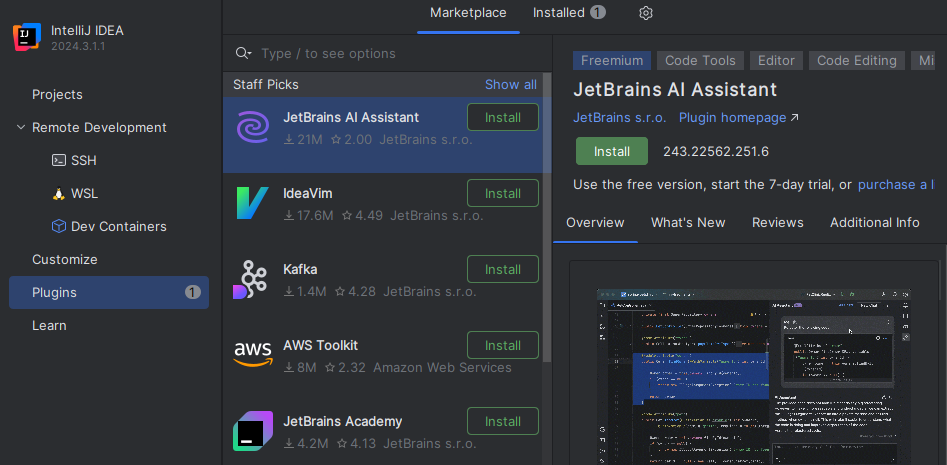947x465 pixels.
Task: Select the IdeaVim plugin icon
Action: coord(252,203)
